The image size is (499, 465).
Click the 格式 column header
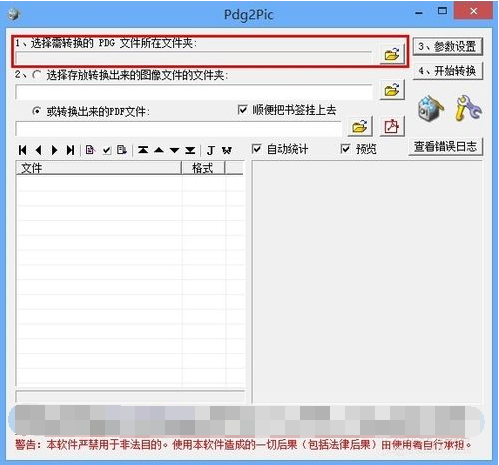click(203, 168)
